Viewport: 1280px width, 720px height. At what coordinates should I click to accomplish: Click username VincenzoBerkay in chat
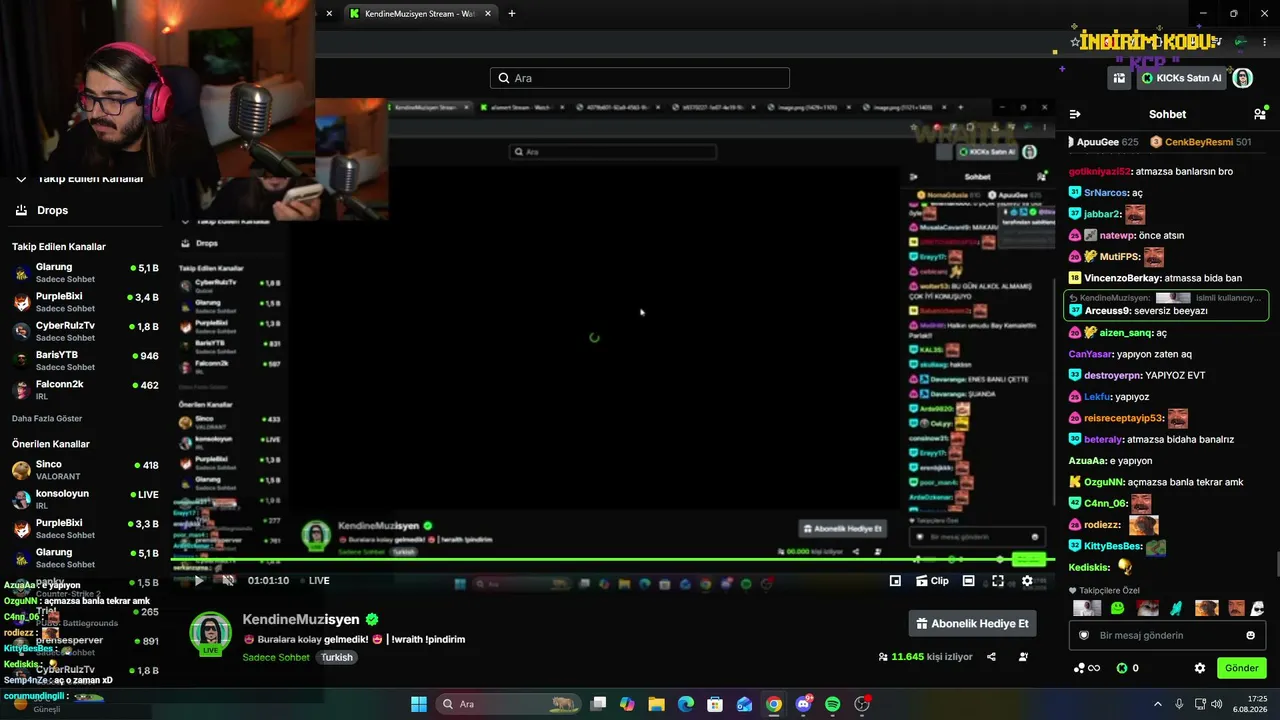[1123, 278]
